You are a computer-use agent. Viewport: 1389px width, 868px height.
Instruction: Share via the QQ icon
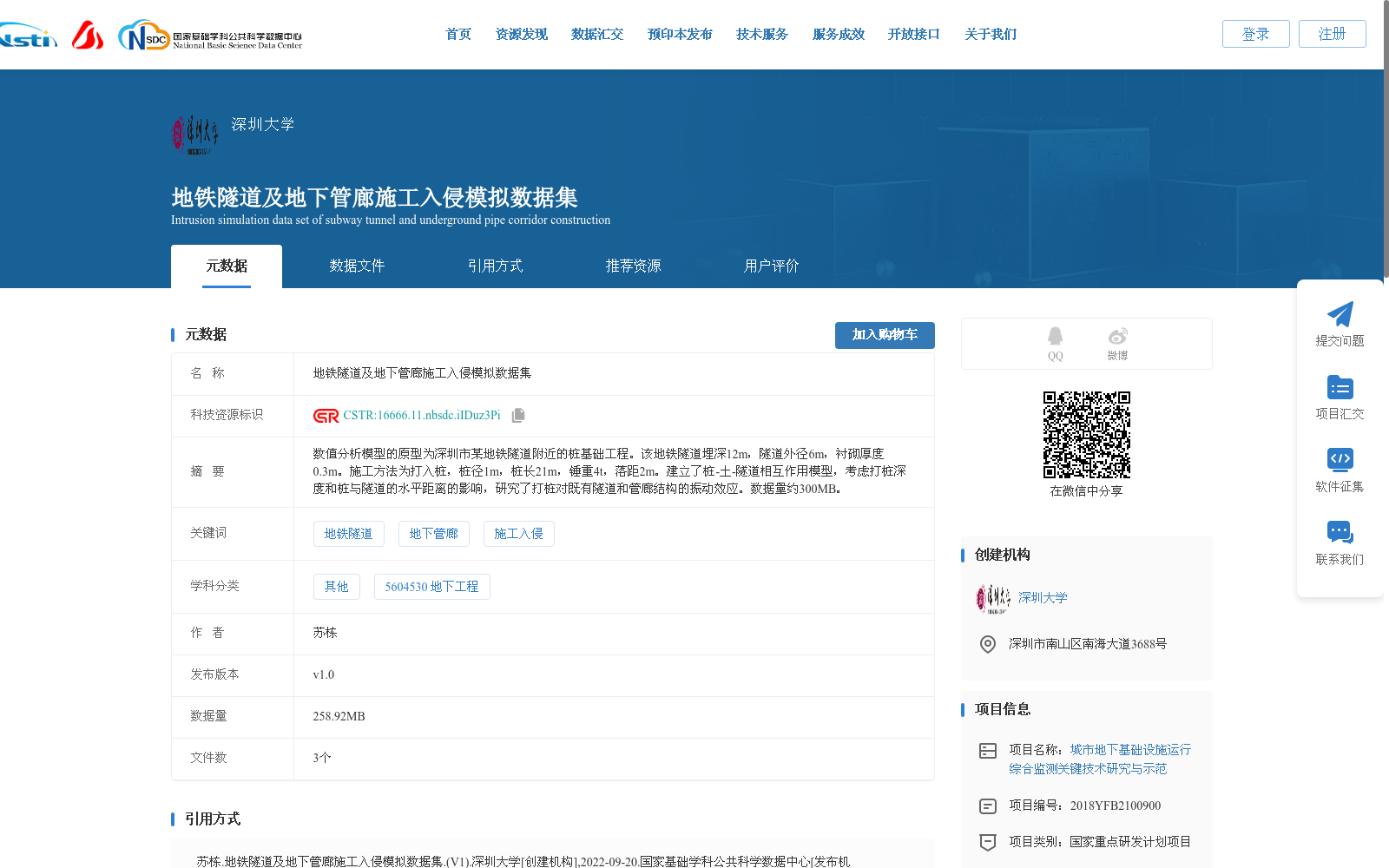coord(1055,336)
